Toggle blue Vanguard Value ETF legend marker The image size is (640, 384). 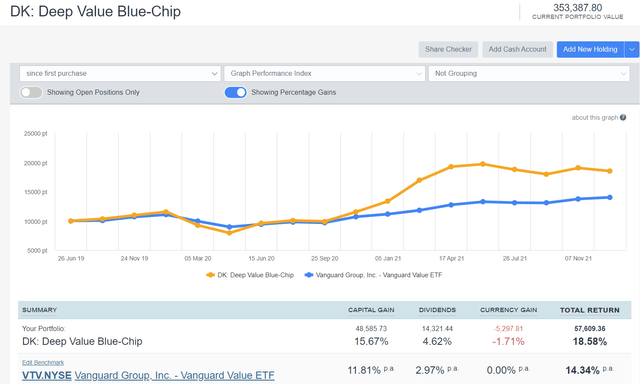click(309, 275)
